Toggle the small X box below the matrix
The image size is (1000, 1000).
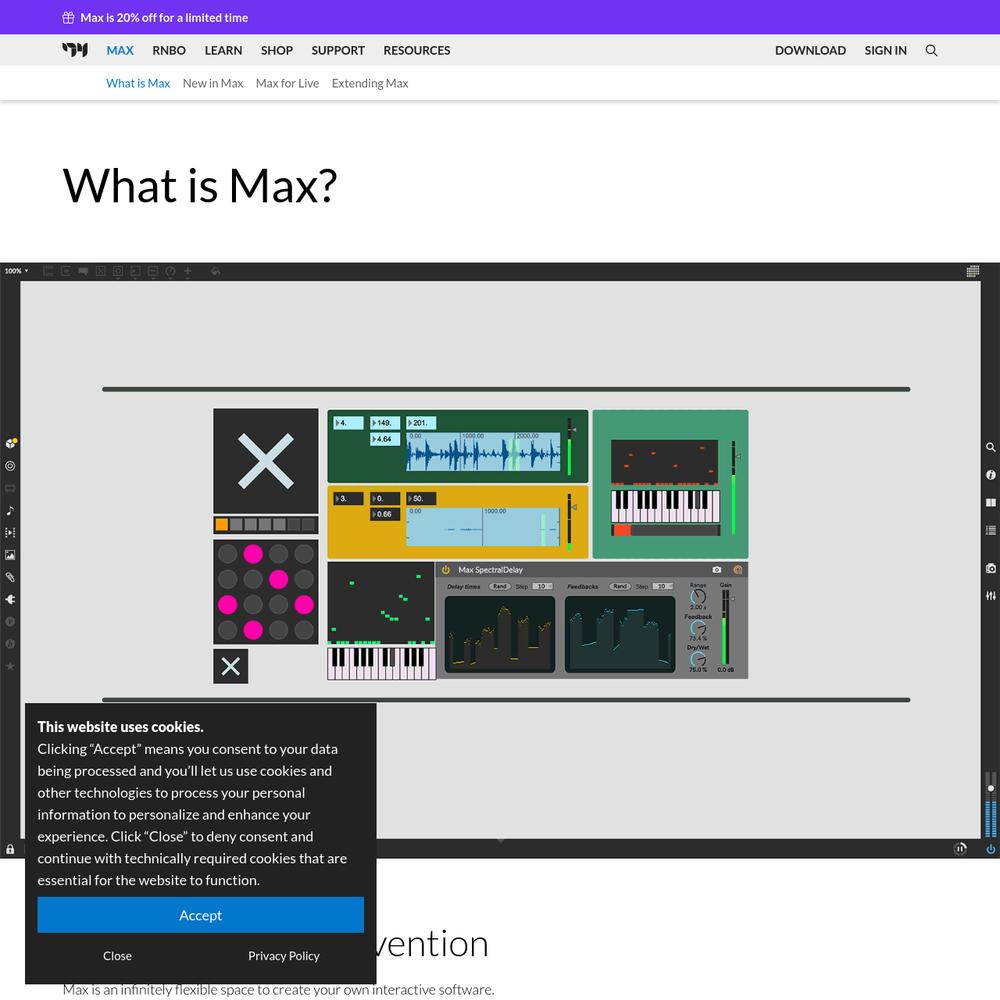coord(230,666)
